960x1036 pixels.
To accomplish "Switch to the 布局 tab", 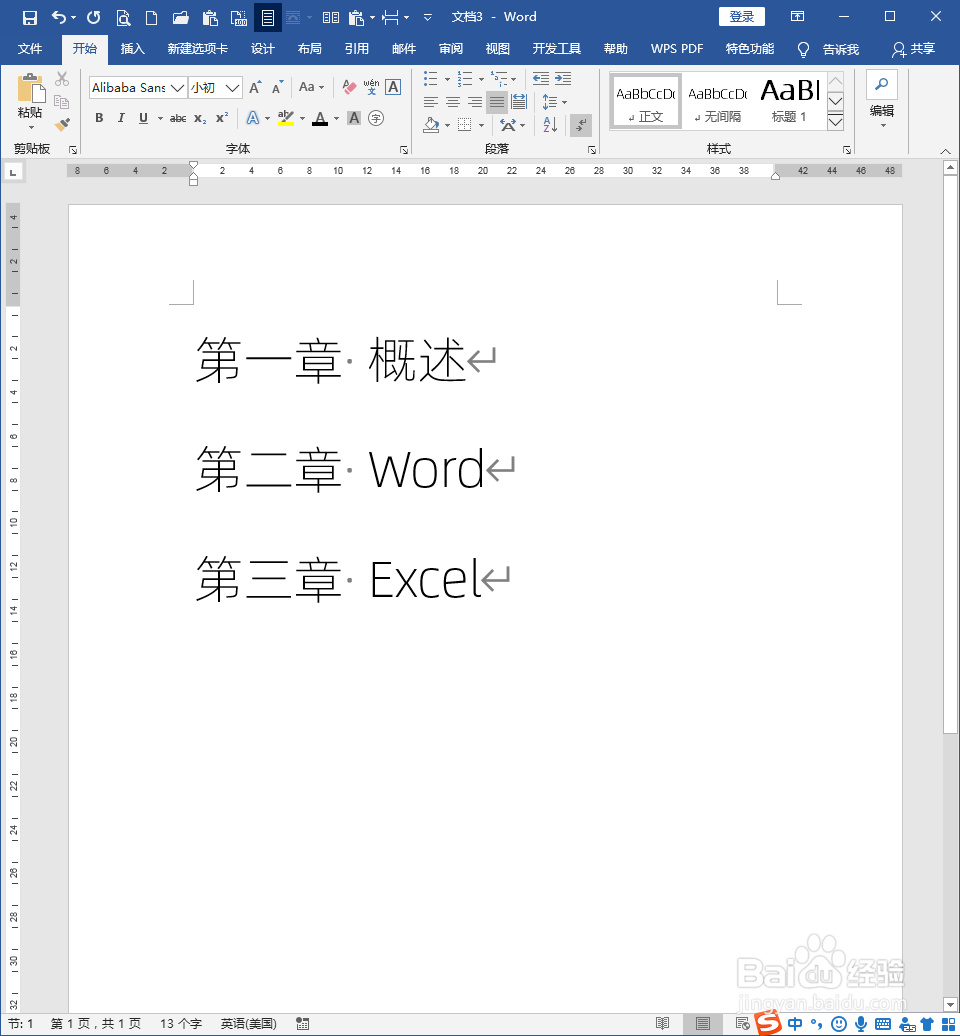I will 309,49.
